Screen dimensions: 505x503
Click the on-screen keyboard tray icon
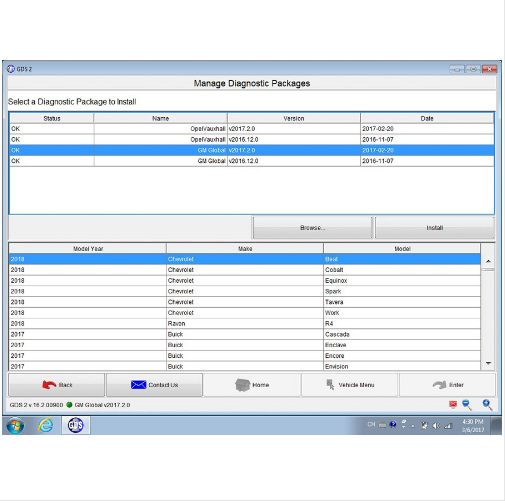382,425
